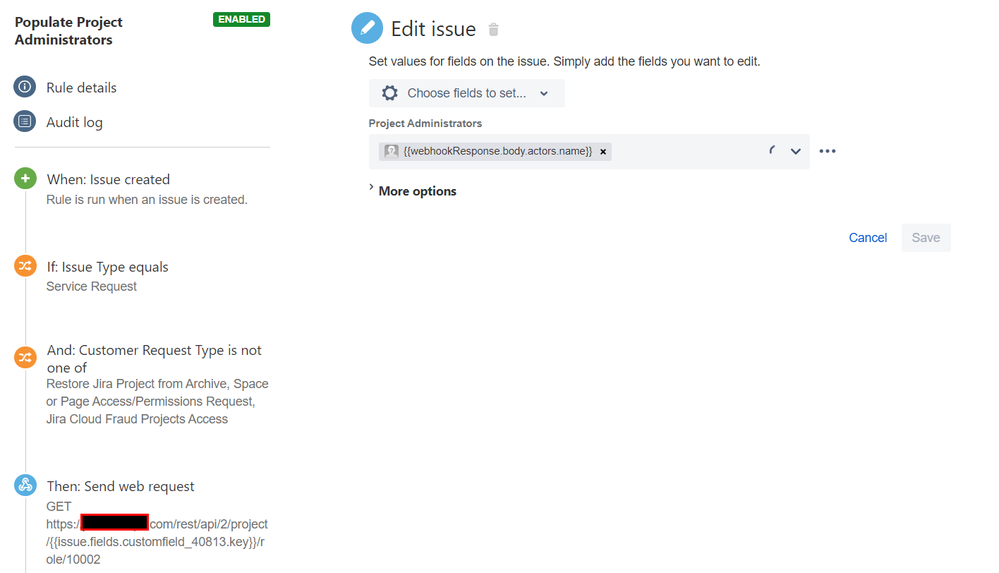
Task: Click the Edit issue heading
Action: (x=433, y=29)
